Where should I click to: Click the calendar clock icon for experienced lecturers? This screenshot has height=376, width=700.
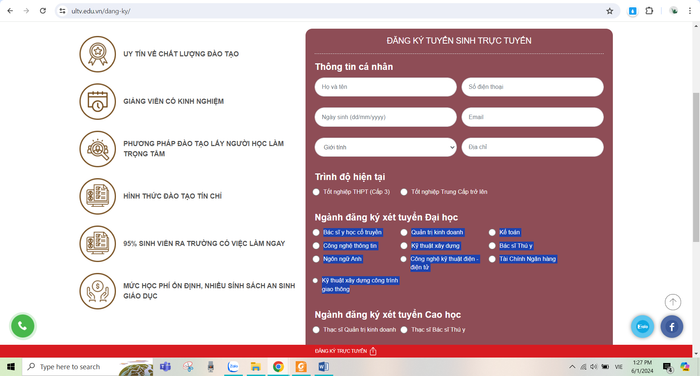[x=98, y=101]
